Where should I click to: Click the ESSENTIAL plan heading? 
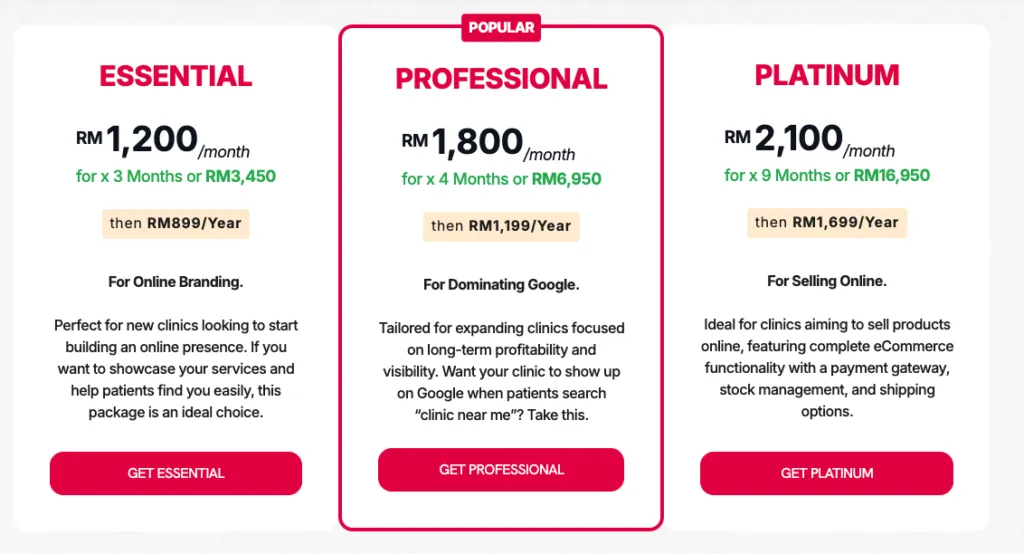coord(176,76)
